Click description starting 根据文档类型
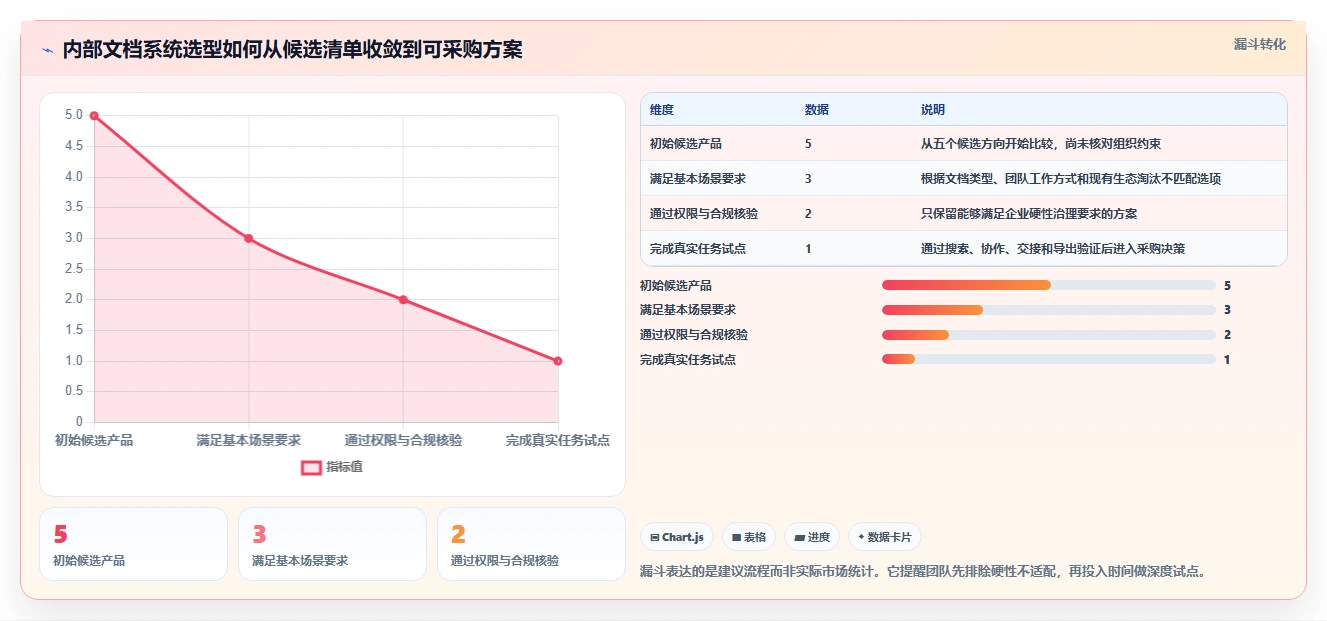Viewport: 1327px width, 621px height. click(x=1071, y=179)
